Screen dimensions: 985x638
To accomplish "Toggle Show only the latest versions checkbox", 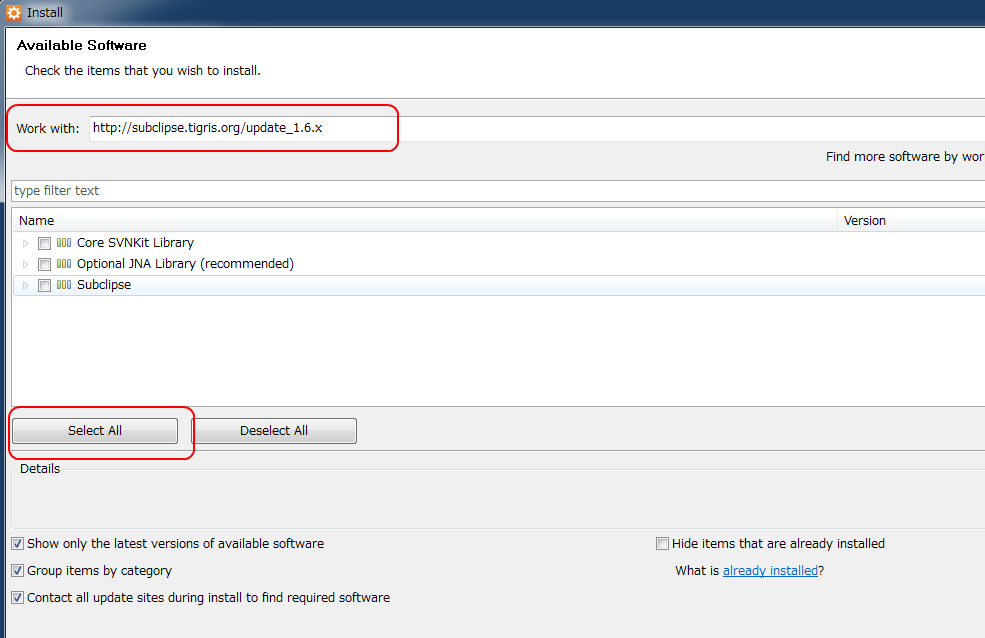I will (x=18, y=544).
